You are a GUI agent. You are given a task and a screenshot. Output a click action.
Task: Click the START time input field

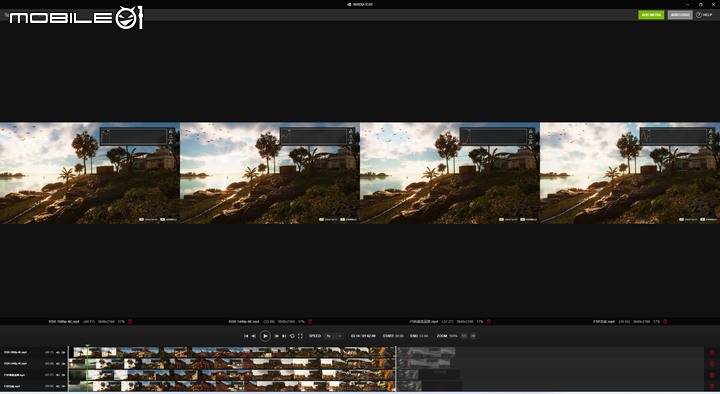click(x=399, y=336)
